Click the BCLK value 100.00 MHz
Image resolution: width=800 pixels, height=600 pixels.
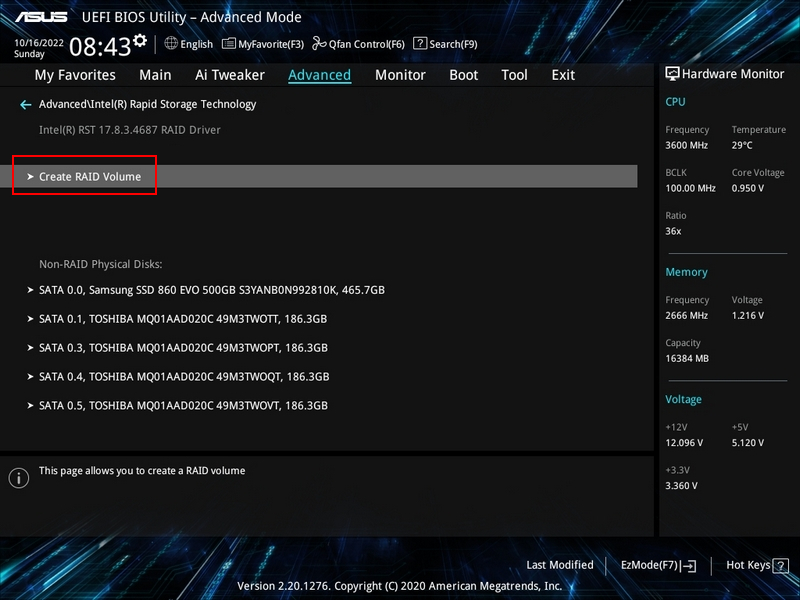click(x=690, y=188)
